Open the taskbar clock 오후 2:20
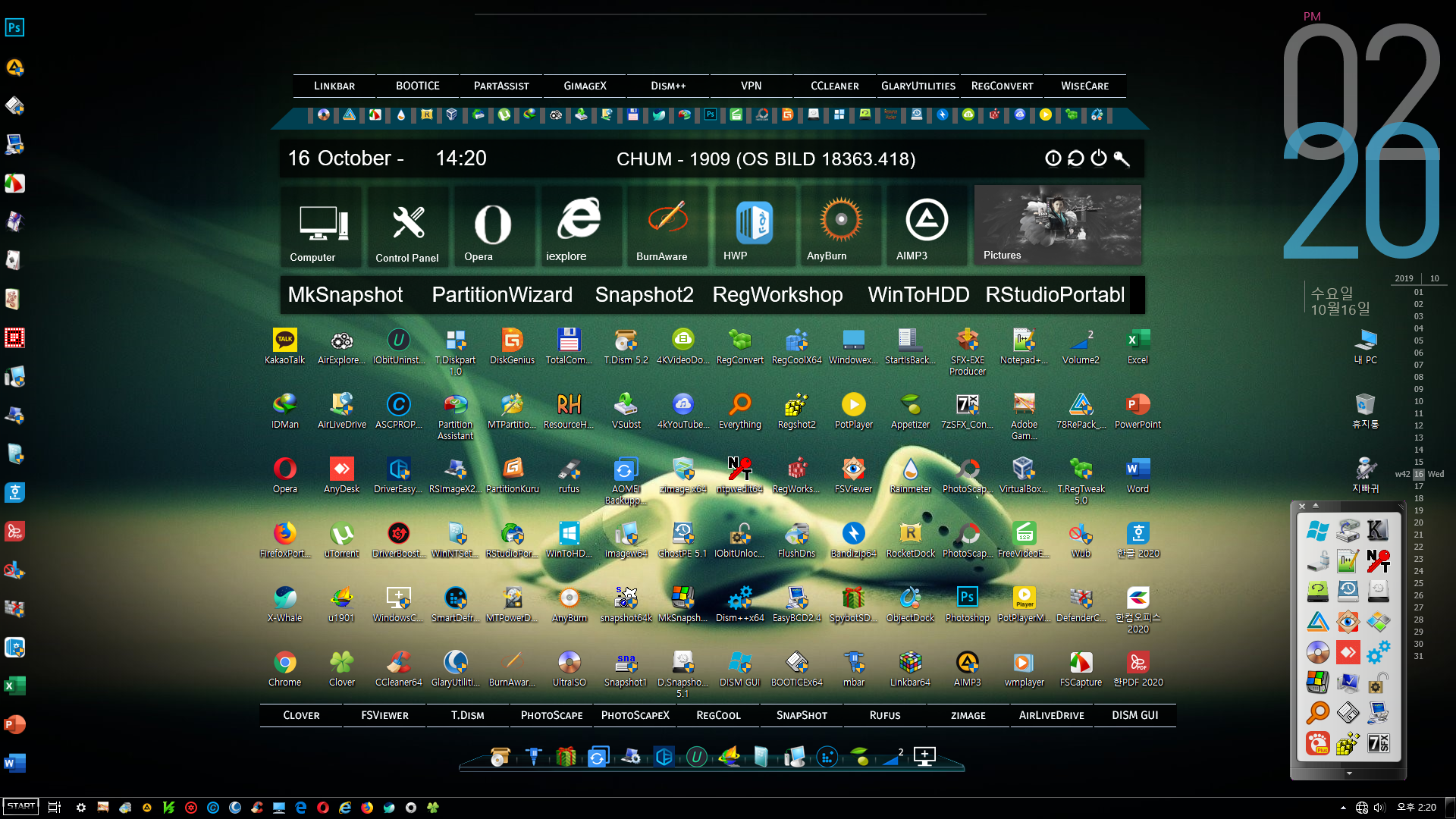This screenshot has height=819, width=1456. (x=1417, y=808)
